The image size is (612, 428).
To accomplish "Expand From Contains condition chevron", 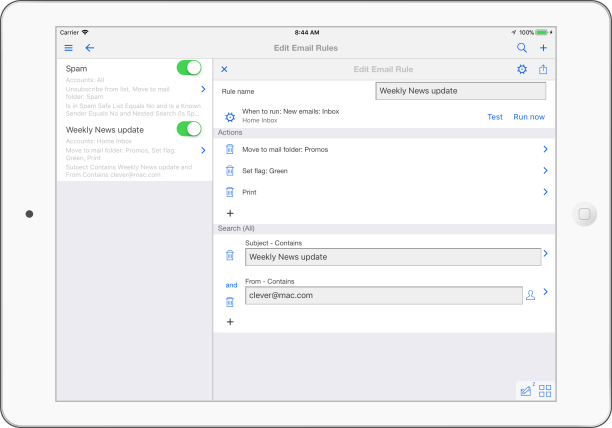I will (x=546, y=292).
